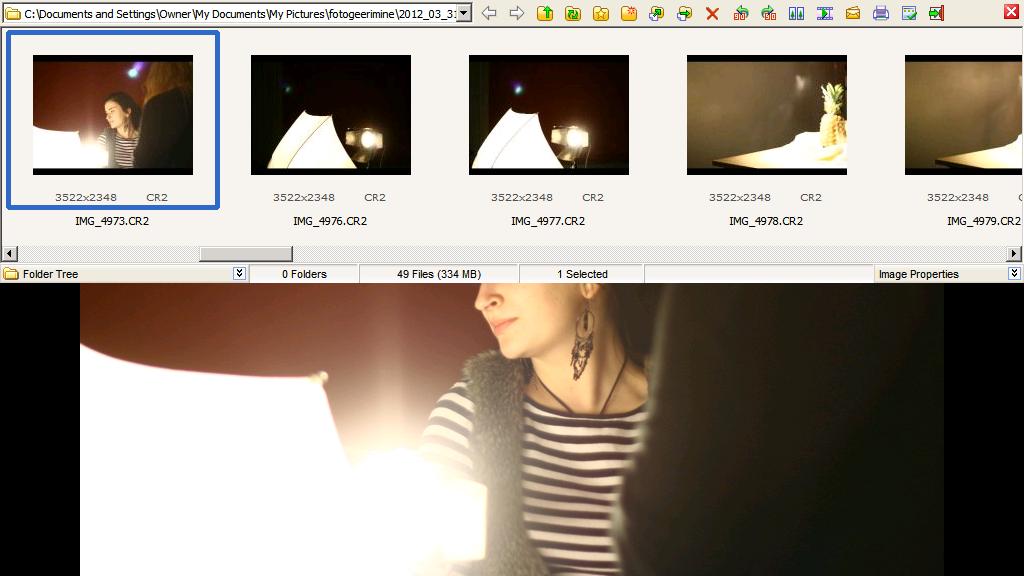Select the IMG_4977.CR2 thumbnail

click(549, 115)
